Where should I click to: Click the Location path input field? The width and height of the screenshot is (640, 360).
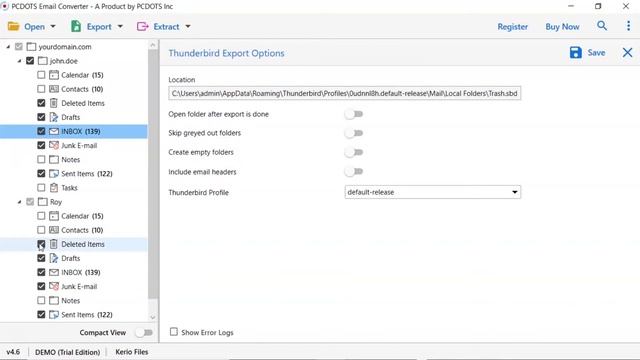[x=344, y=93]
